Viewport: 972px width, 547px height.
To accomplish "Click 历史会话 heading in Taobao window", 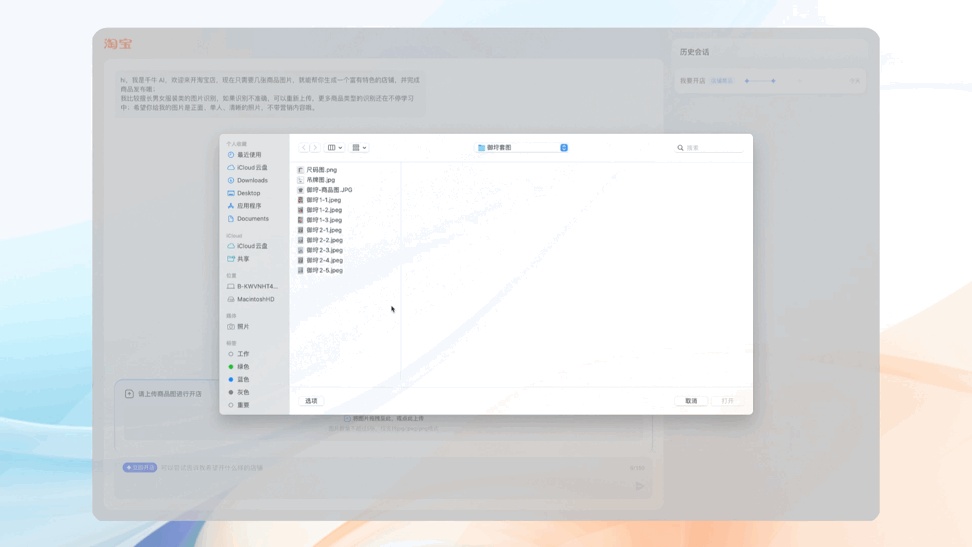I will click(694, 52).
